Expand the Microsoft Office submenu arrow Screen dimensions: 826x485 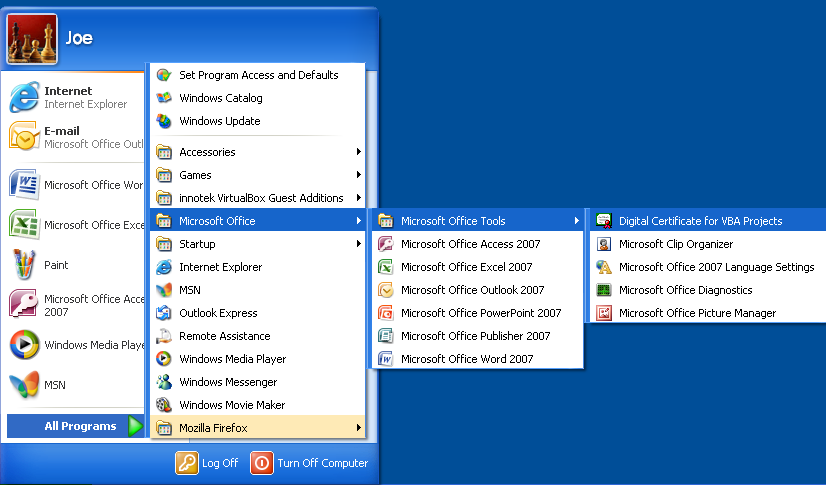click(x=358, y=221)
